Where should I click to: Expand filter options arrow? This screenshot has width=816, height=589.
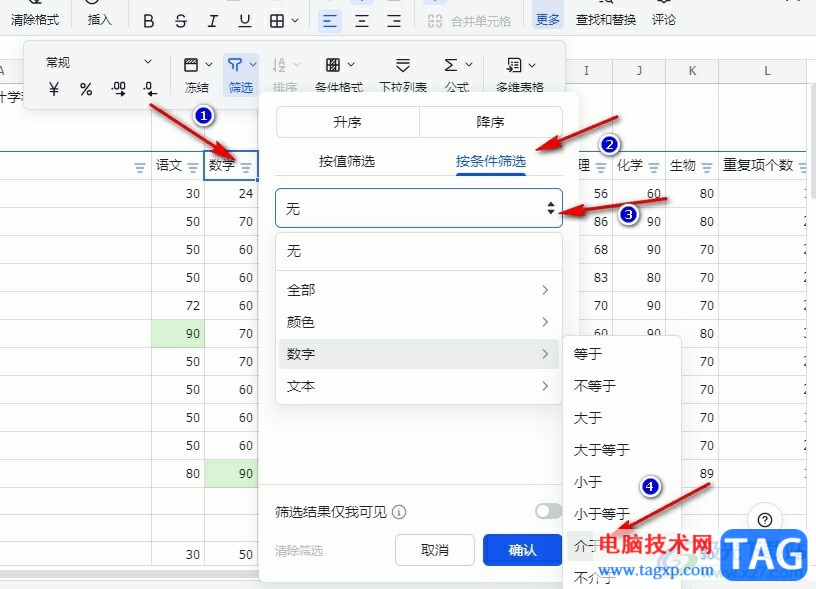coord(253,65)
